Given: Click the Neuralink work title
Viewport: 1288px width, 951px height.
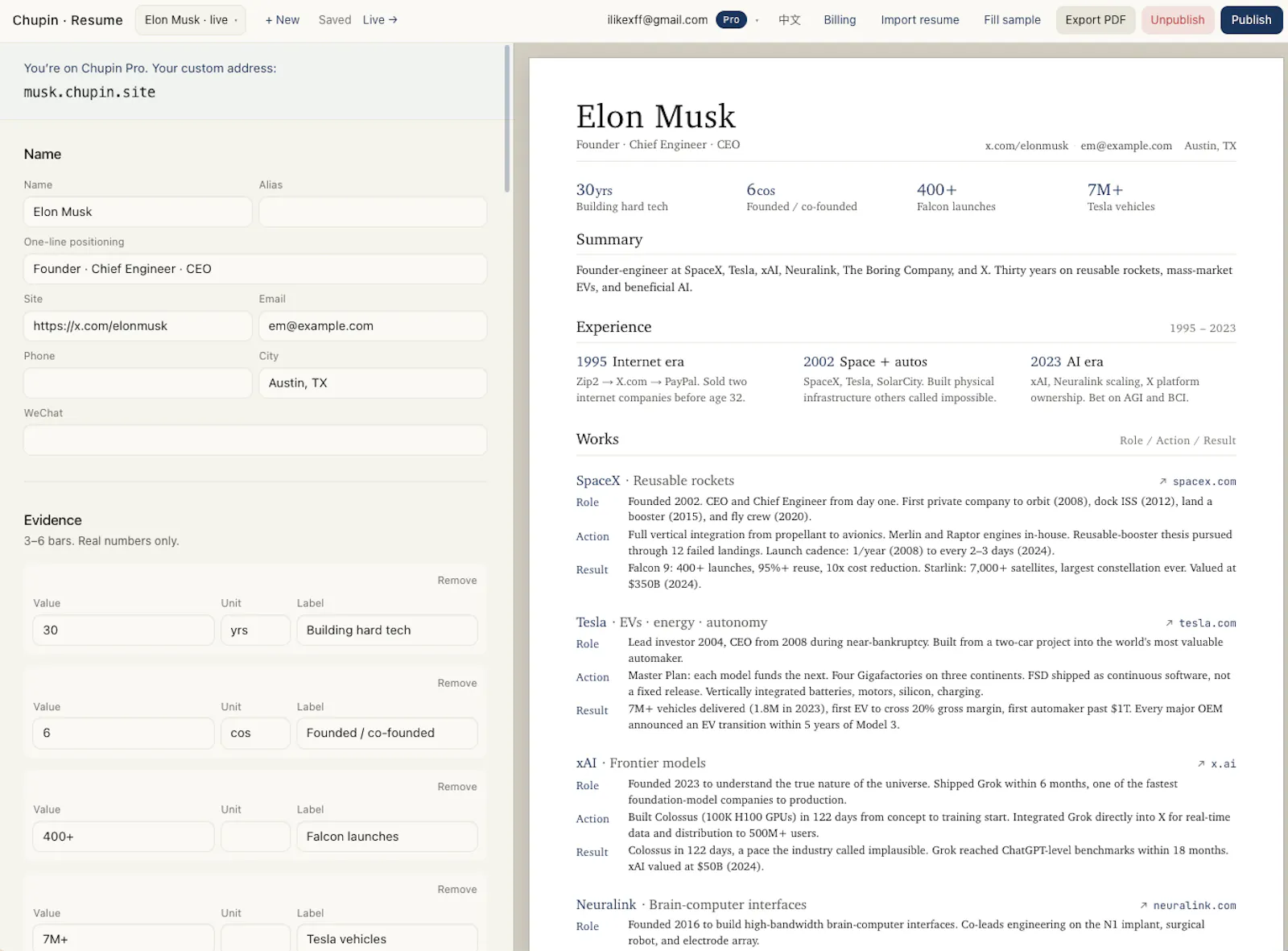Looking at the screenshot, I should [606, 905].
